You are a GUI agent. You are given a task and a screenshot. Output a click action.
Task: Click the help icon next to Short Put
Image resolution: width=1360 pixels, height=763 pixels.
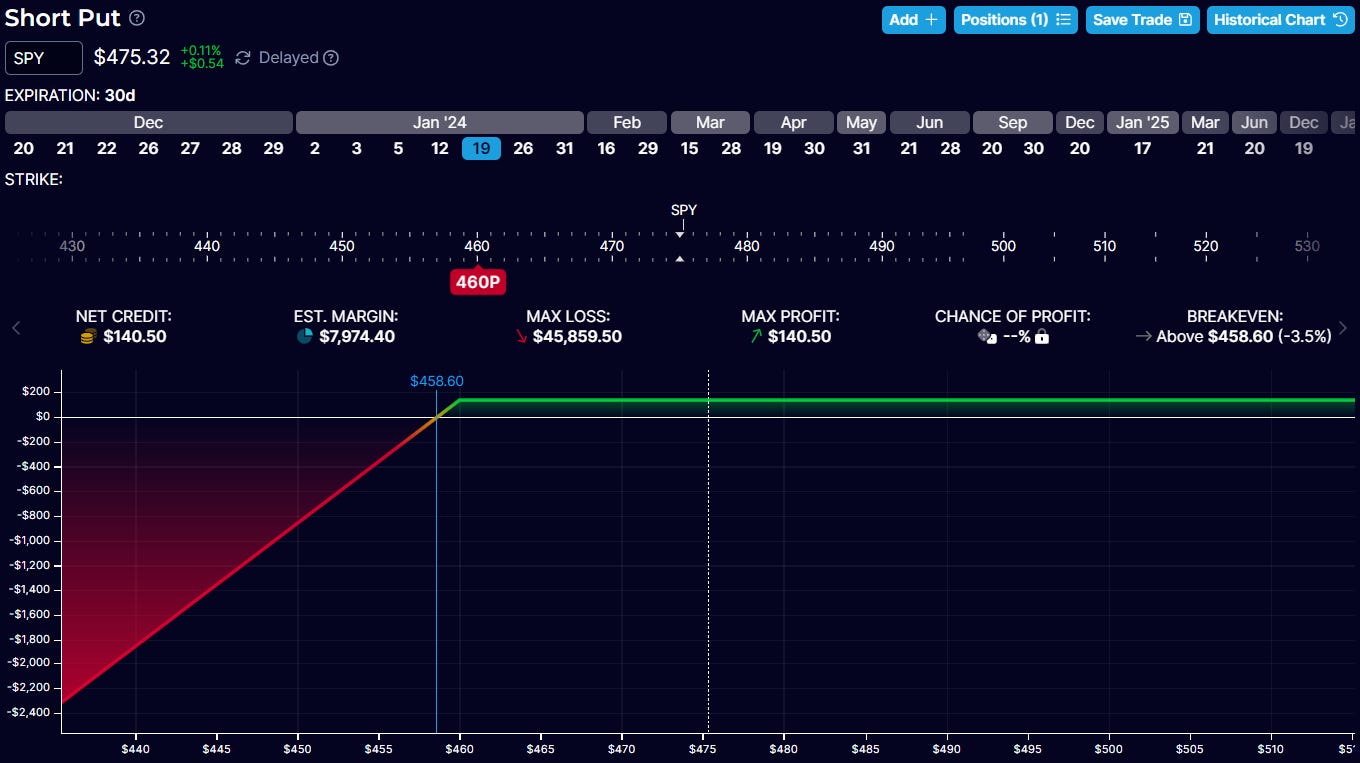click(137, 18)
